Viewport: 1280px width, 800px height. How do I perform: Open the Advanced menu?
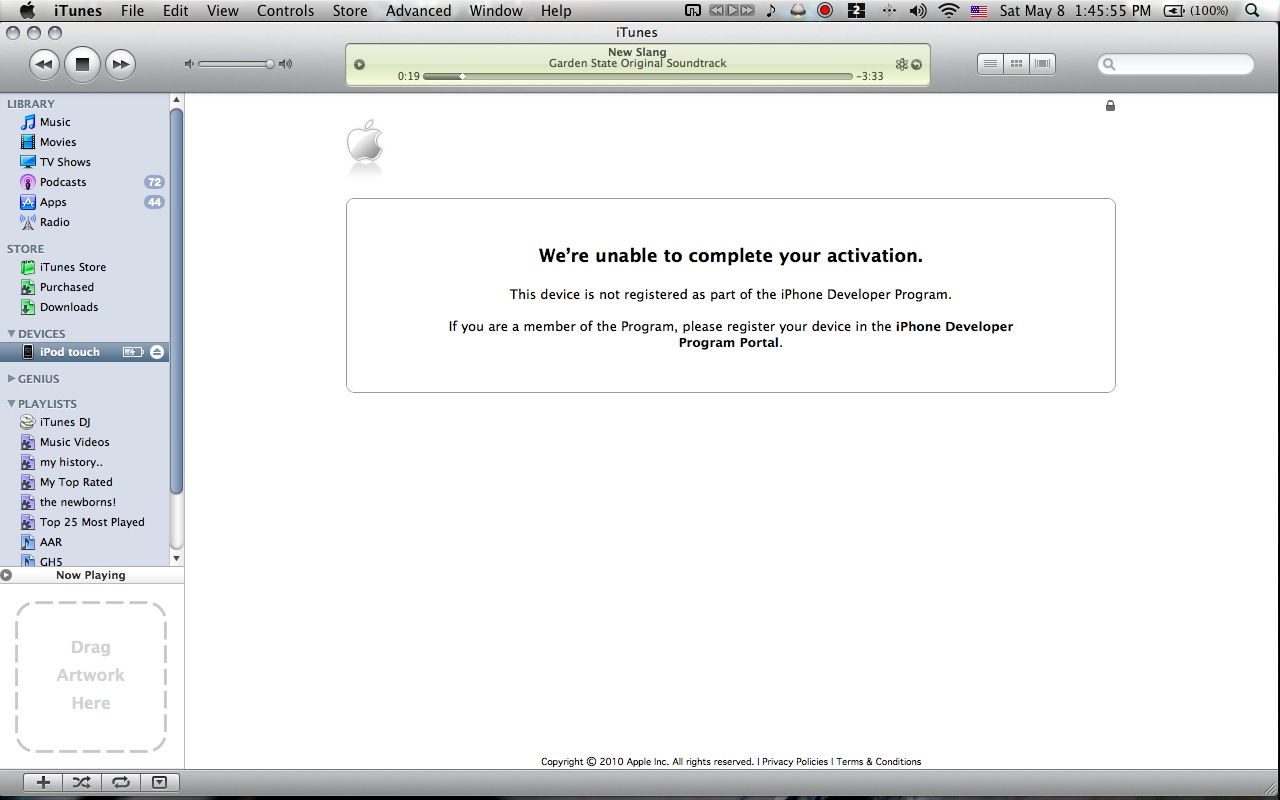pos(418,11)
